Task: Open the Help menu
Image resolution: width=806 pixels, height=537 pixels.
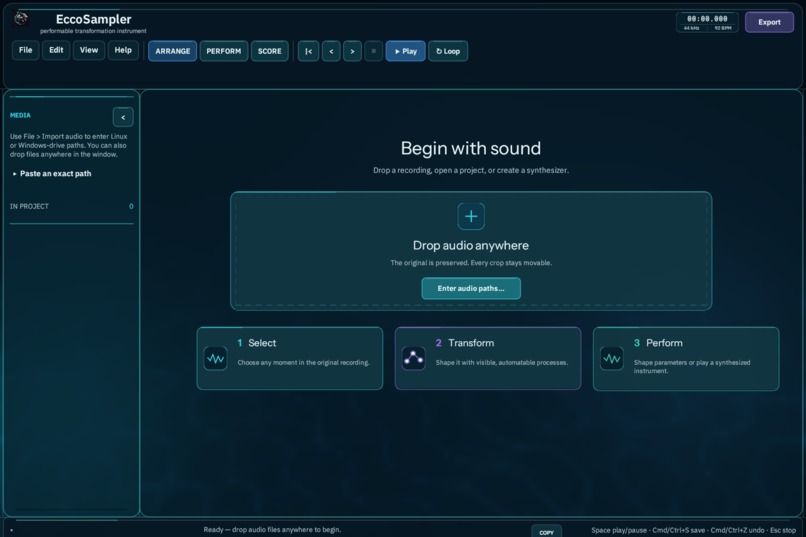Action: 123,50
